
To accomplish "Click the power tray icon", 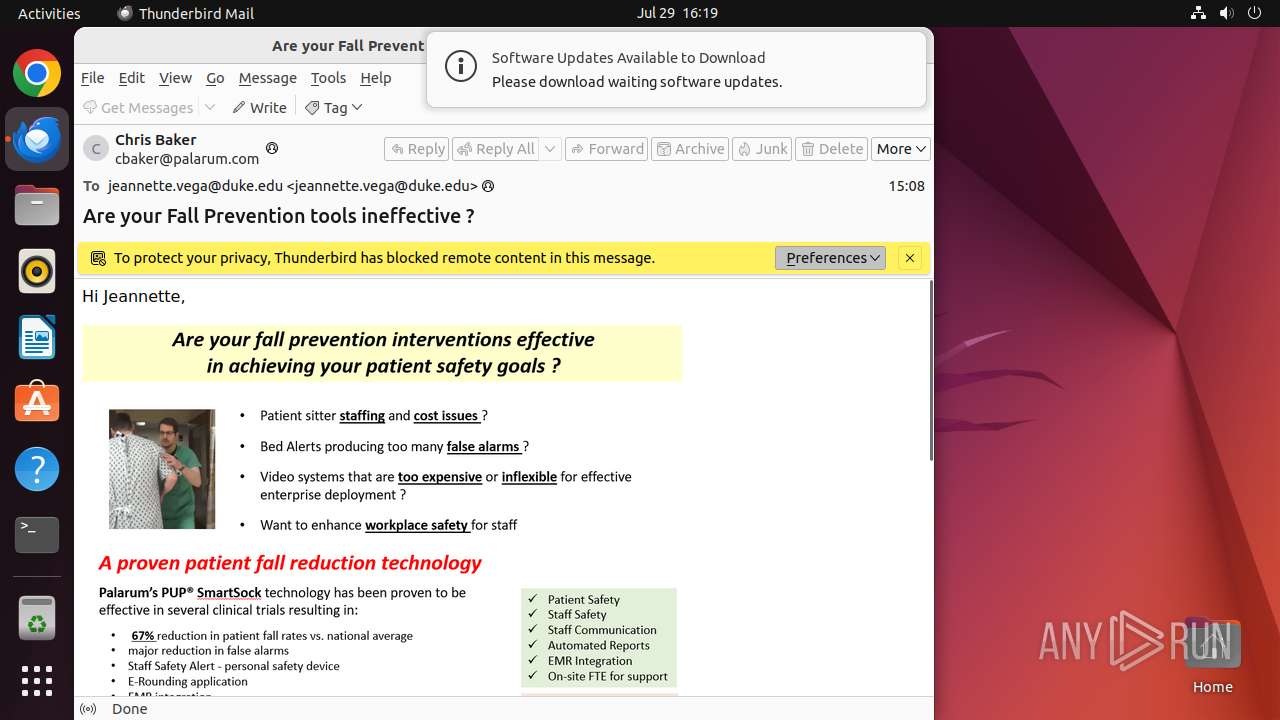I will click(1254, 13).
